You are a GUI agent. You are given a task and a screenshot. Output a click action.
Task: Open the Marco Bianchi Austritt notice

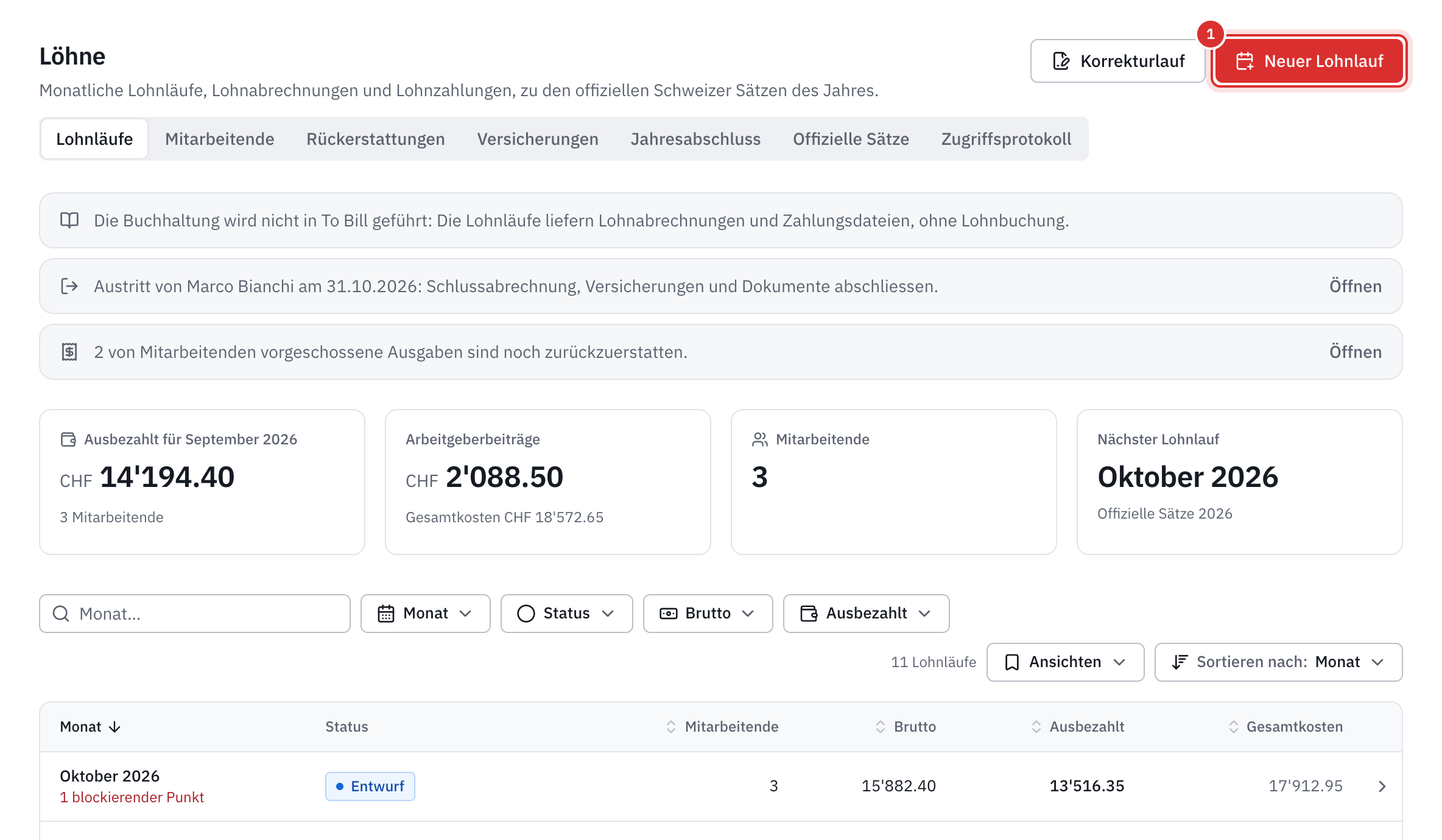point(1355,286)
